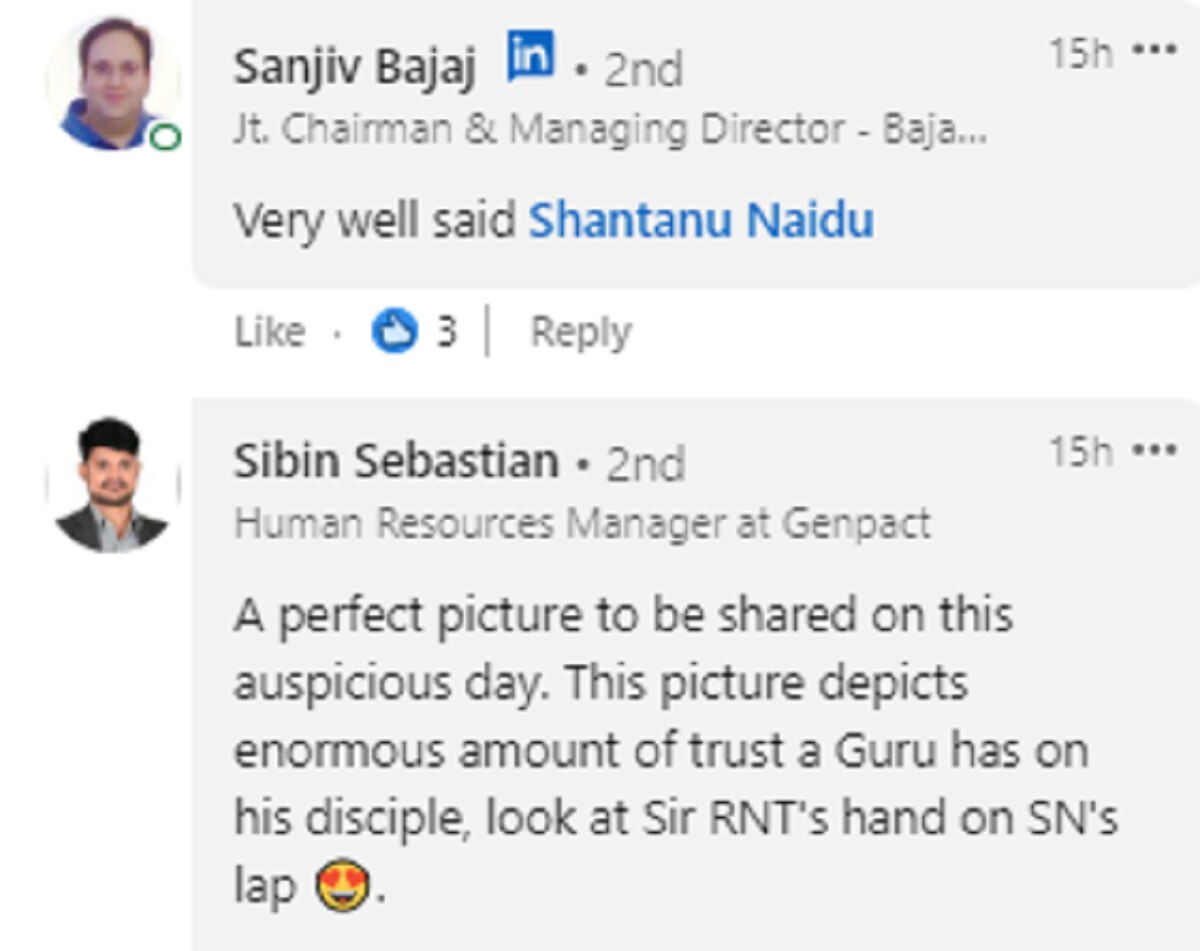Click the green online status indicator

click(x=166, y=139)
